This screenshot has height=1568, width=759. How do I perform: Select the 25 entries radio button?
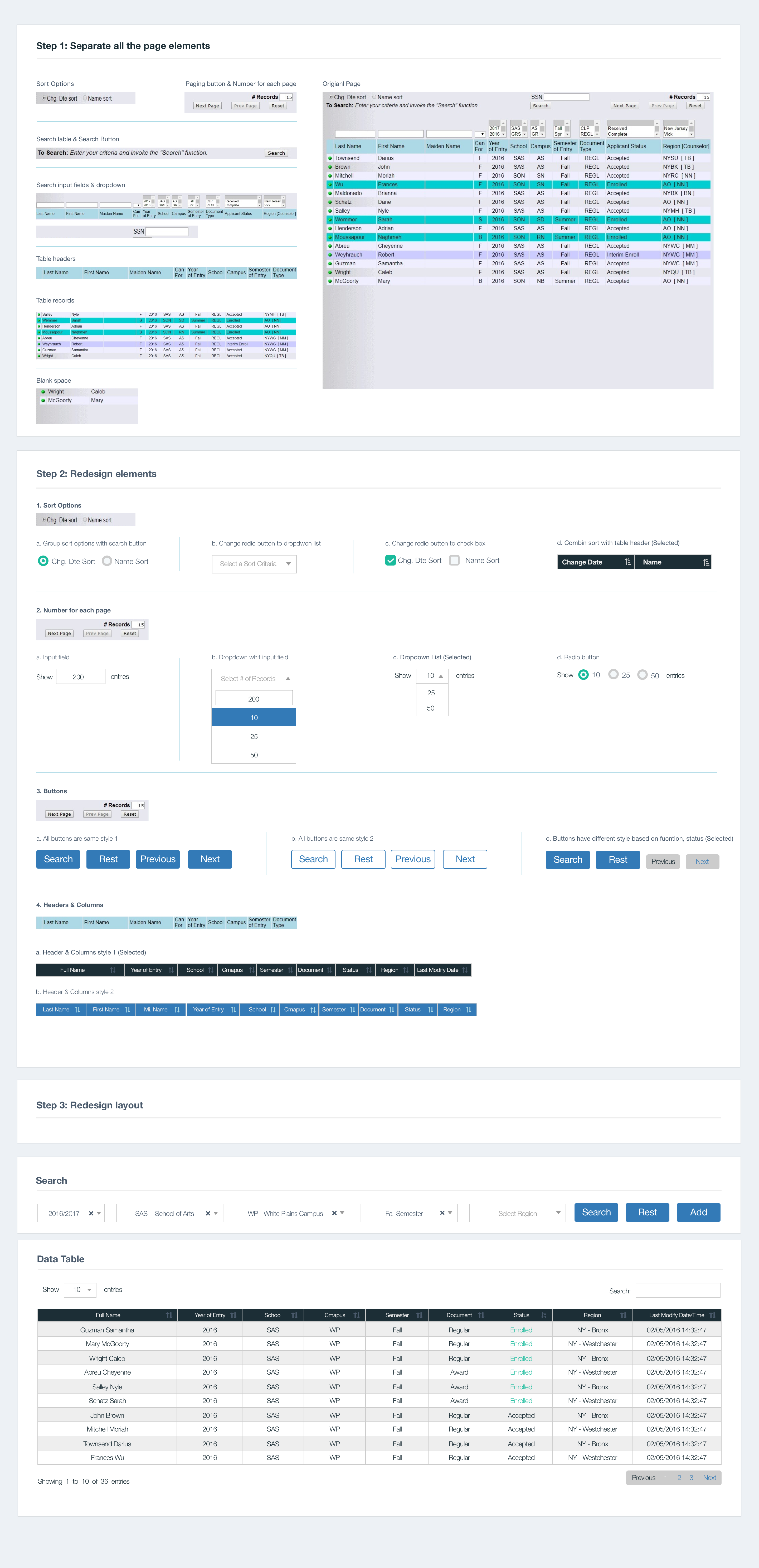coord(614,674)
